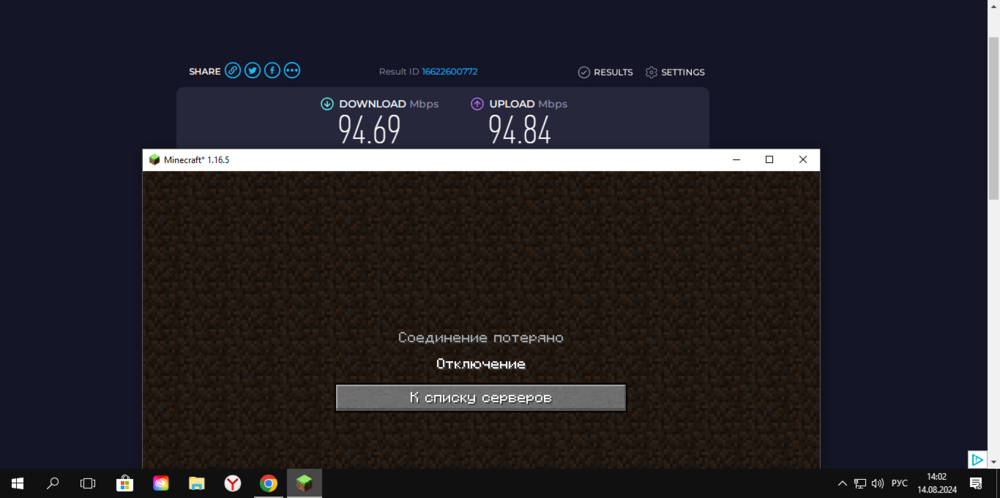Open taskbar search magnifier
This screenshot has height=498, width=1000.
pos(53,483)
